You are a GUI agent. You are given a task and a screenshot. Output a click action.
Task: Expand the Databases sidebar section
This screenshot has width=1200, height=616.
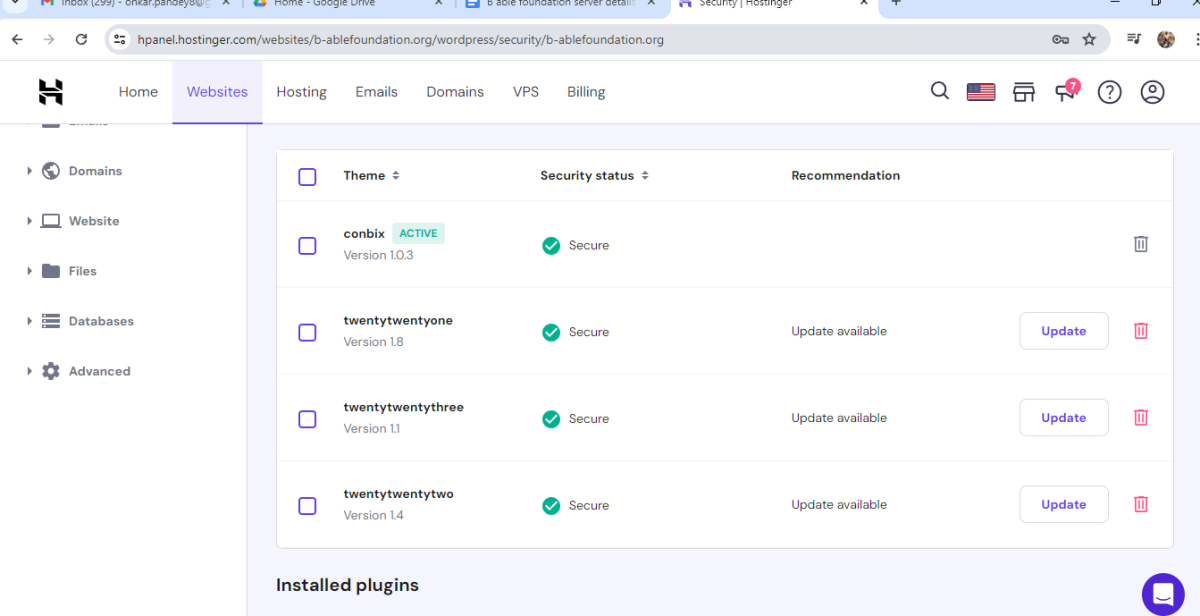coord(100,321)
